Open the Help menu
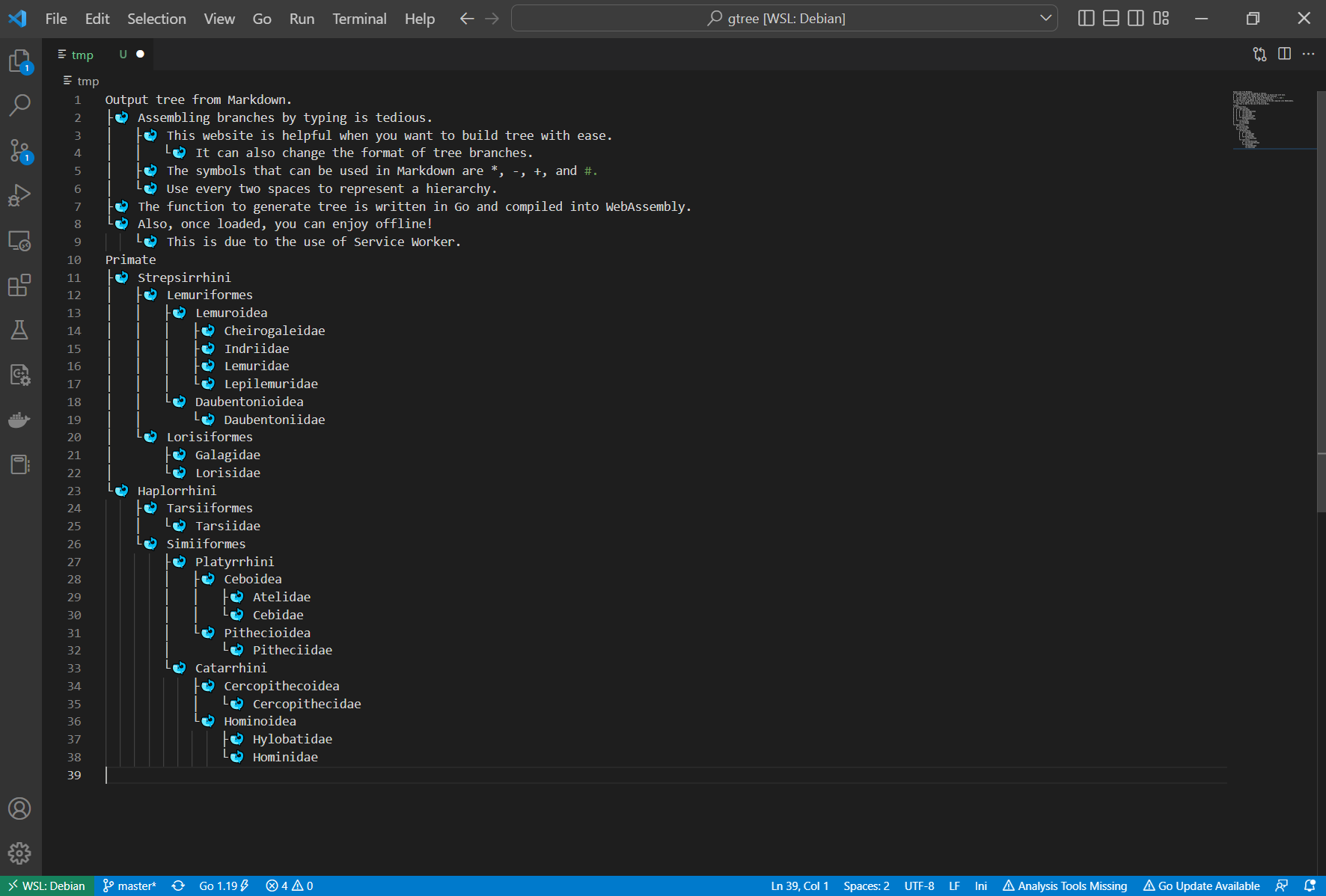1326x896 pixels. coord(420,19)
